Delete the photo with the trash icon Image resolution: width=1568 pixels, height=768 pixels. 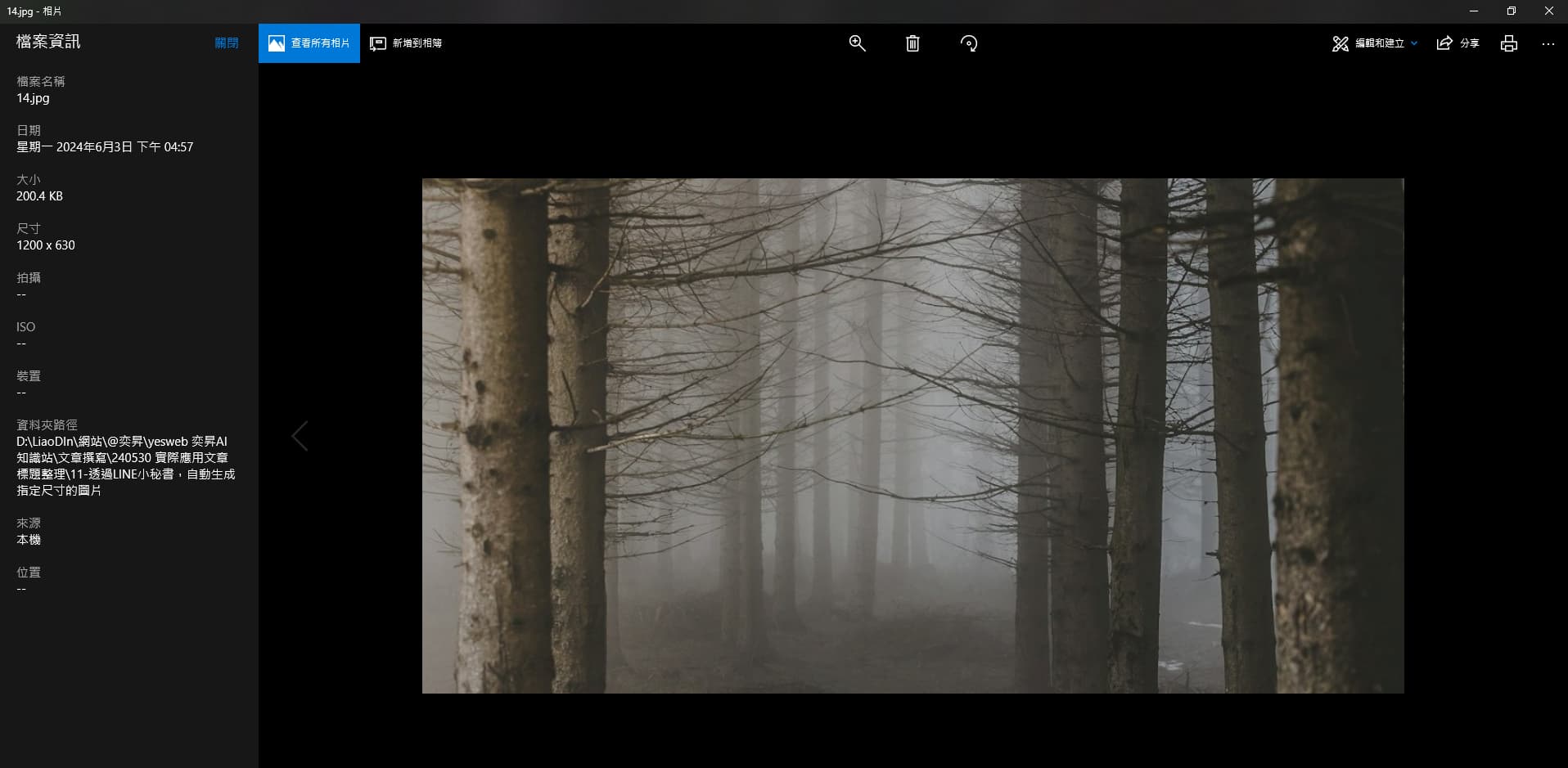coord(912,43)
